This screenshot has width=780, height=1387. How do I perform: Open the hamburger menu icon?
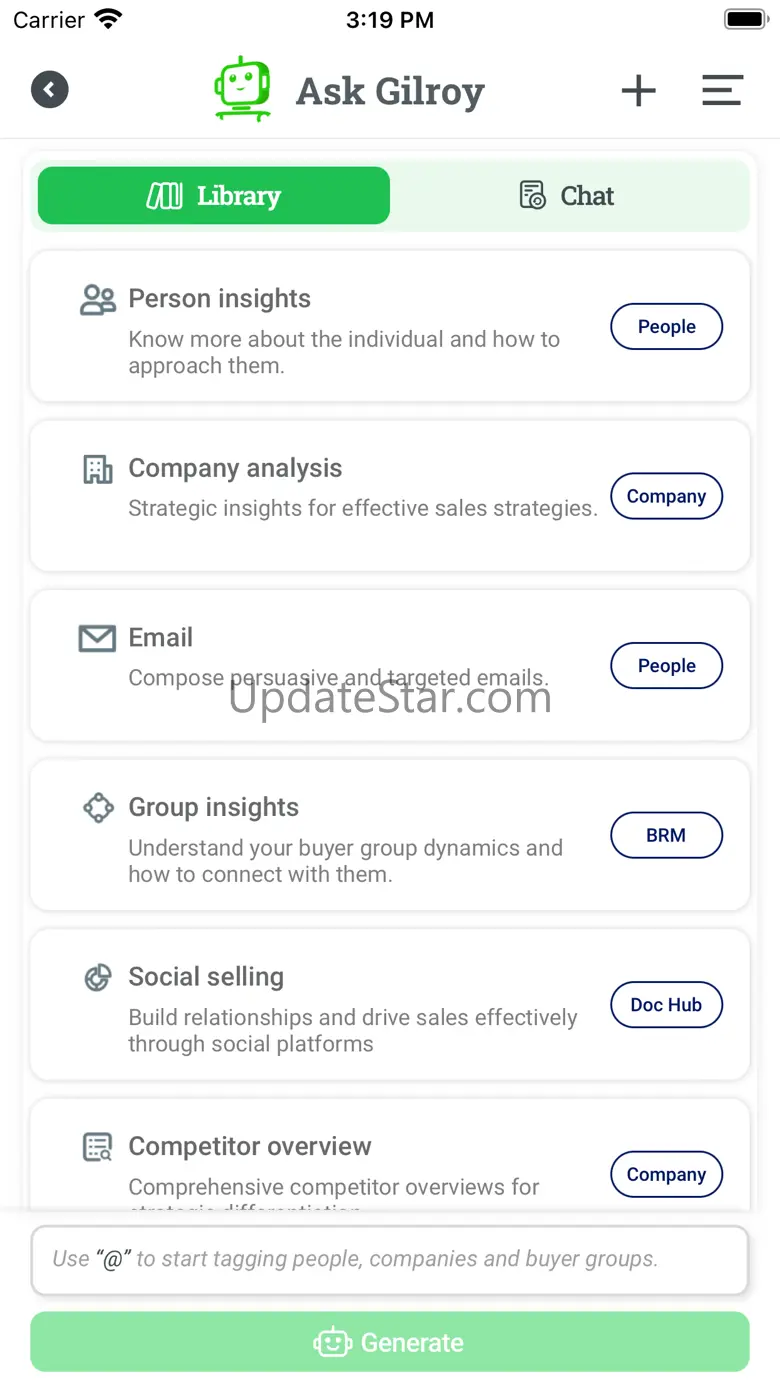tap(721, 90)
